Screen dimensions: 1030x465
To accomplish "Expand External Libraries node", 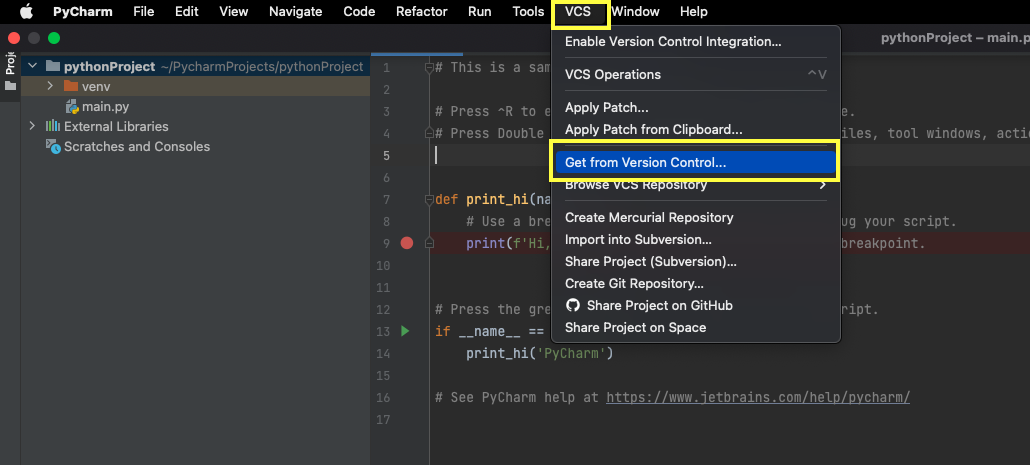I will point(32,126).
